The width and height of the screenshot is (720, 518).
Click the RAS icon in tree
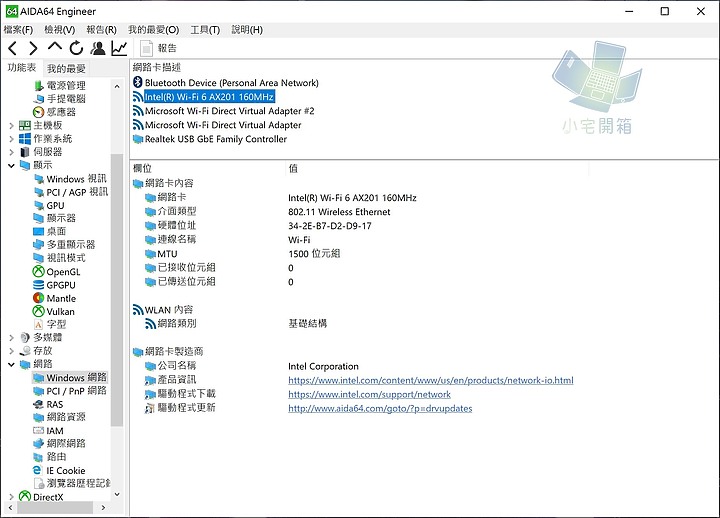39,404
